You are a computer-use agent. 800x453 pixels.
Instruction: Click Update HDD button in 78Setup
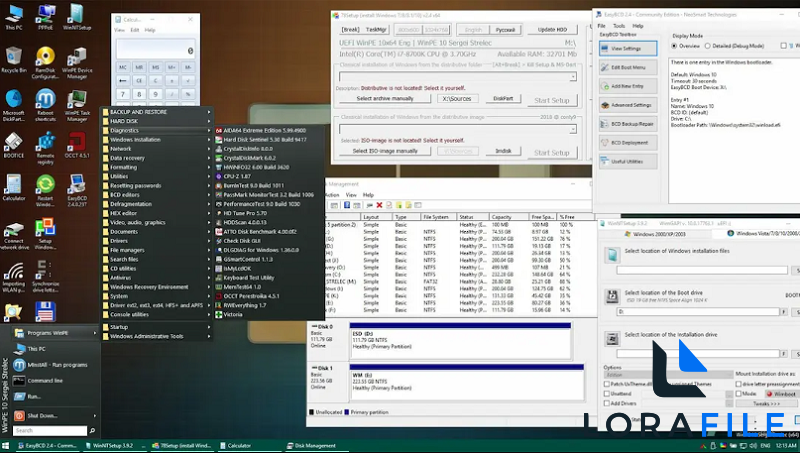point(553,30)
